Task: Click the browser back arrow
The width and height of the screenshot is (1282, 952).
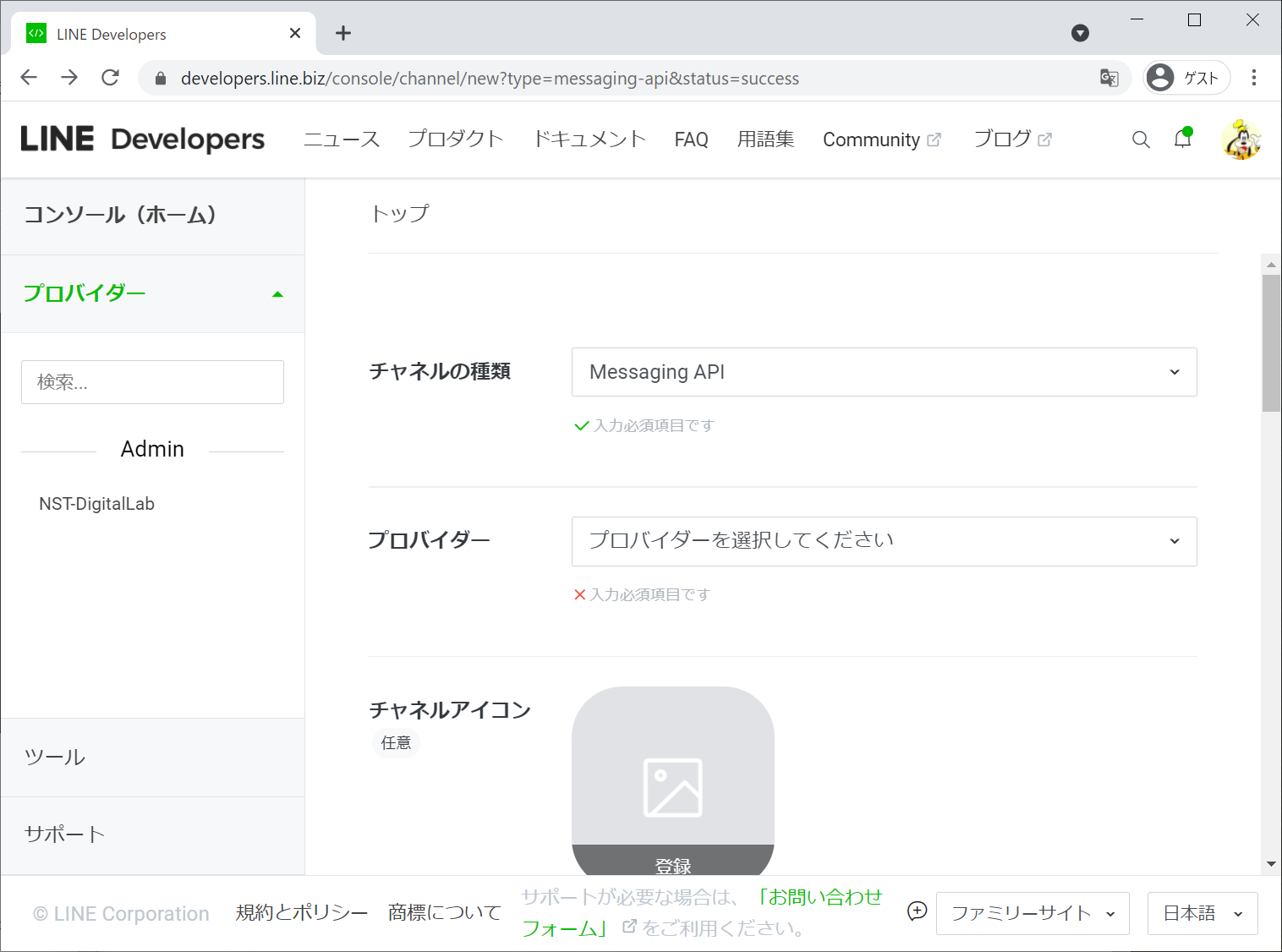Action: 29,78
